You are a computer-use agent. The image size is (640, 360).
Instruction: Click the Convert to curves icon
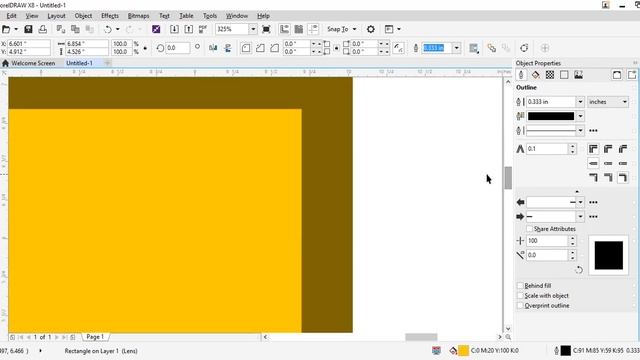coord(524,48)
